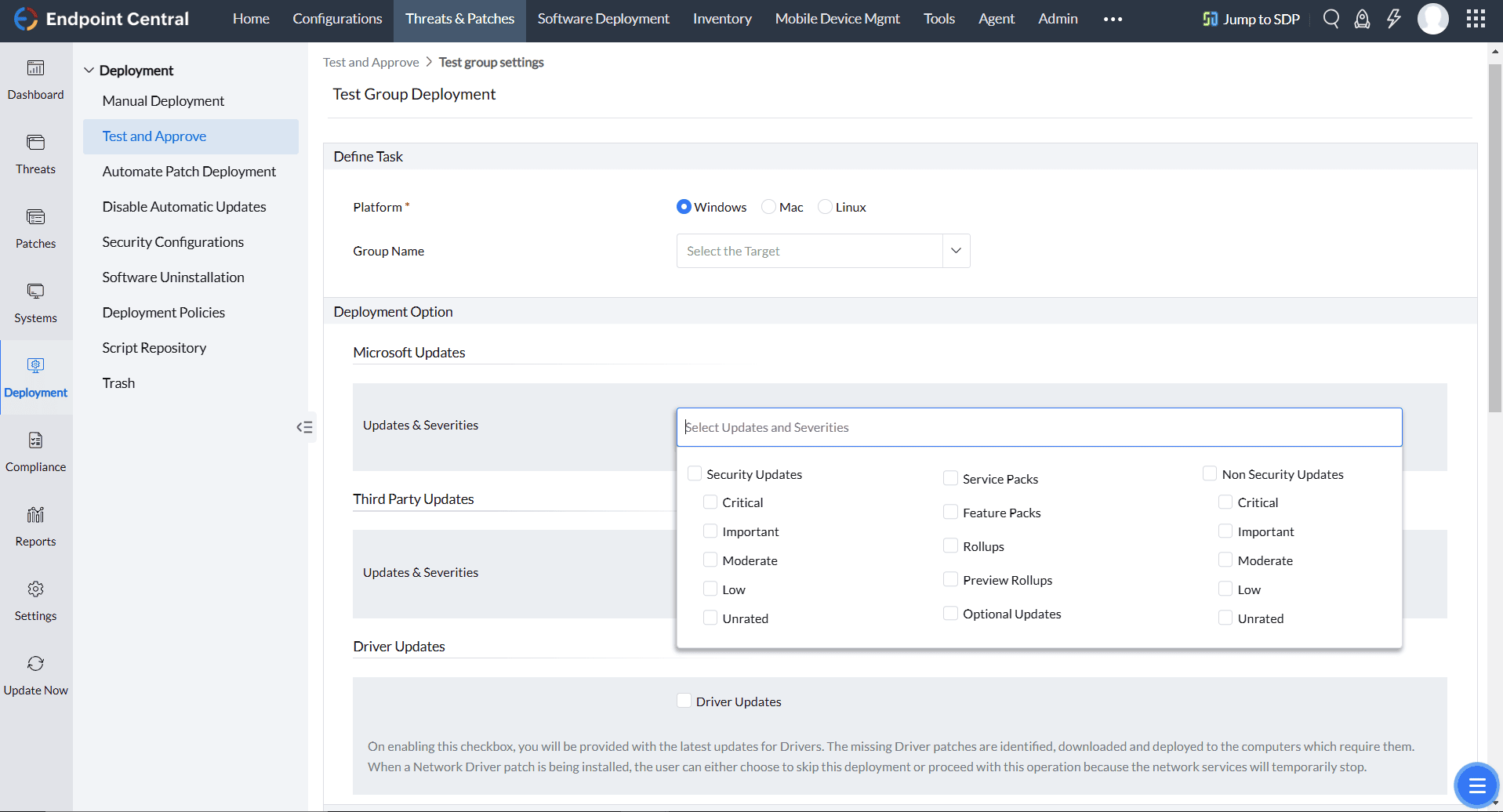Open the Tools menu
The height and width of the screenshot is (812, 1503).
point(939,19)
